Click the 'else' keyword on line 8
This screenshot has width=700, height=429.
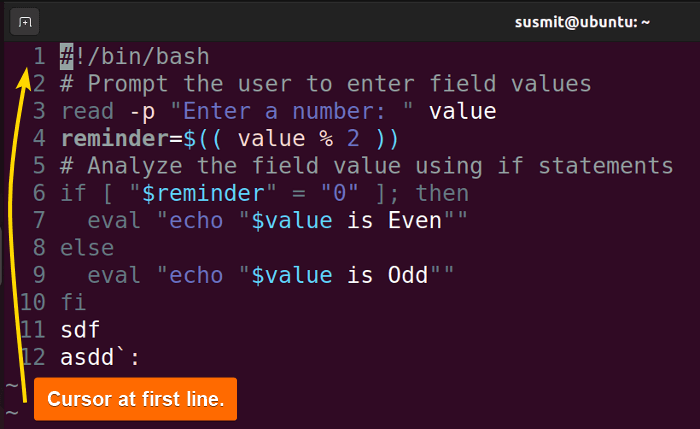(87, 248)
